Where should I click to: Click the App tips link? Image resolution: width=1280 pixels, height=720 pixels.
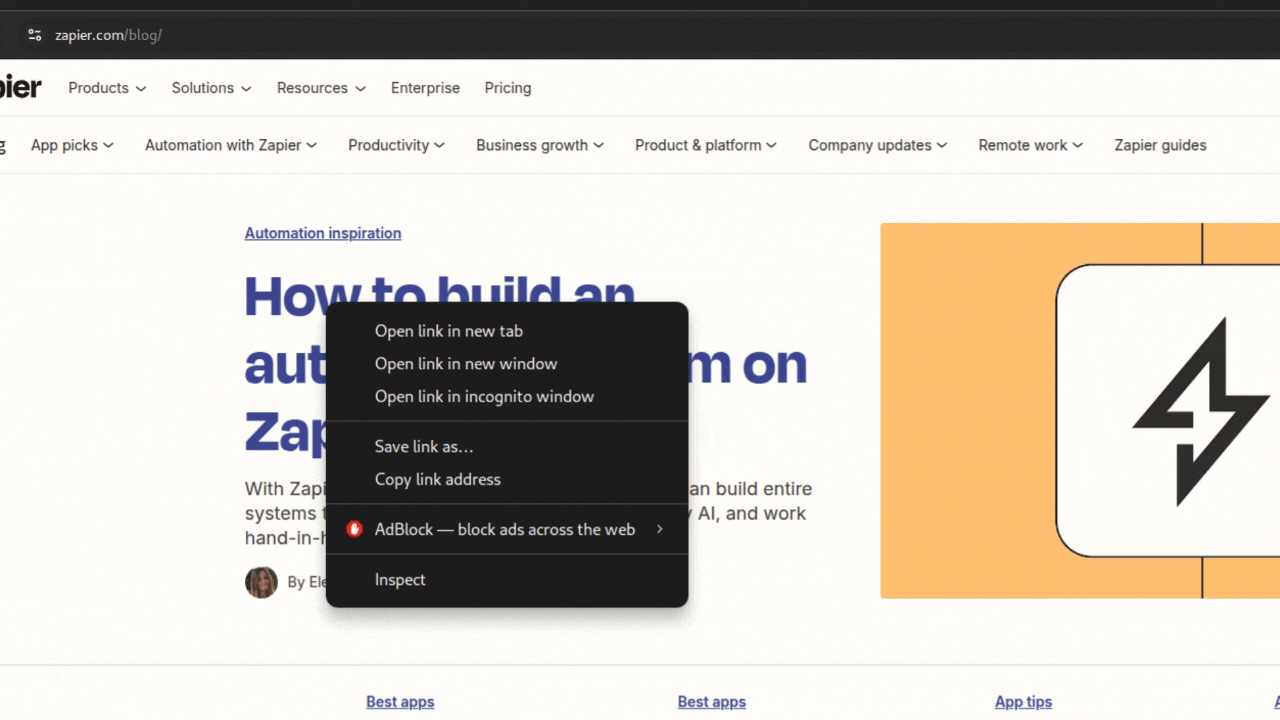tap(1023, 702)
